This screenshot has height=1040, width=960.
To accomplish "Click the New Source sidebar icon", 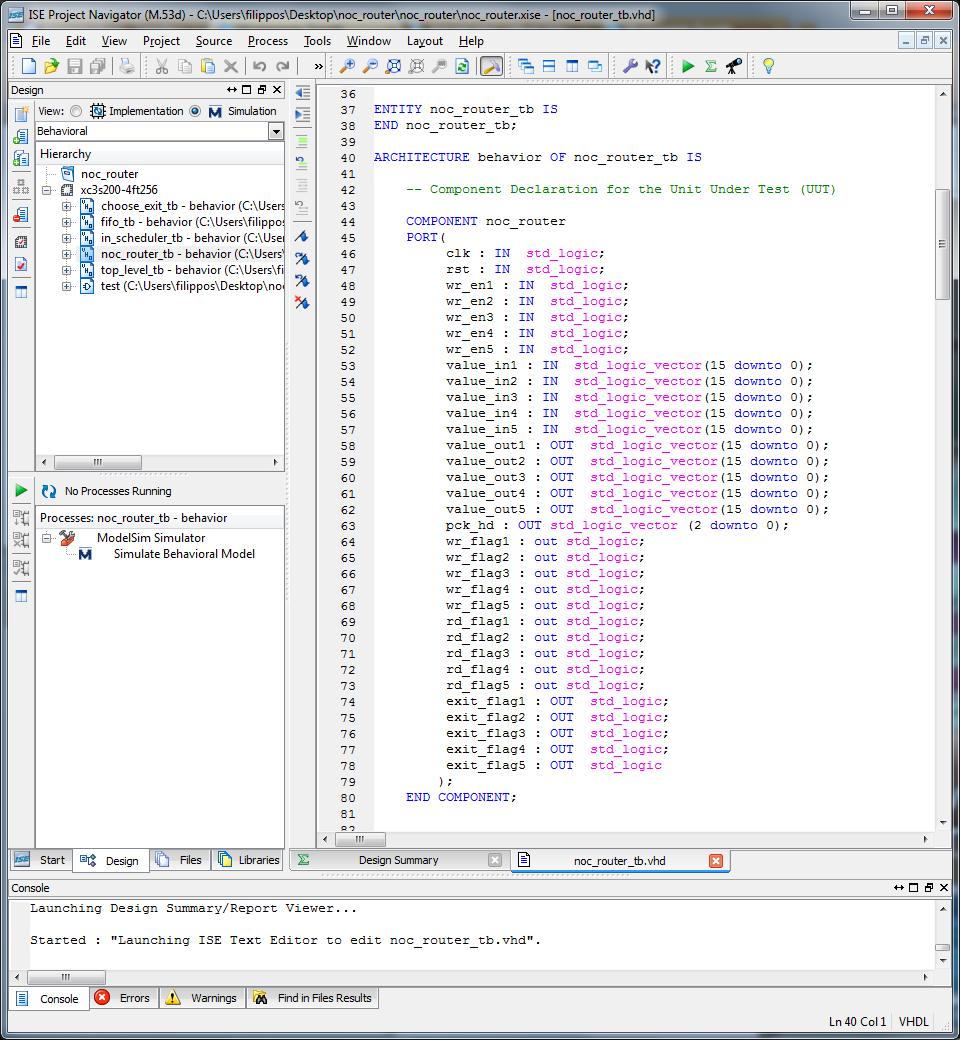I will 21,114.
